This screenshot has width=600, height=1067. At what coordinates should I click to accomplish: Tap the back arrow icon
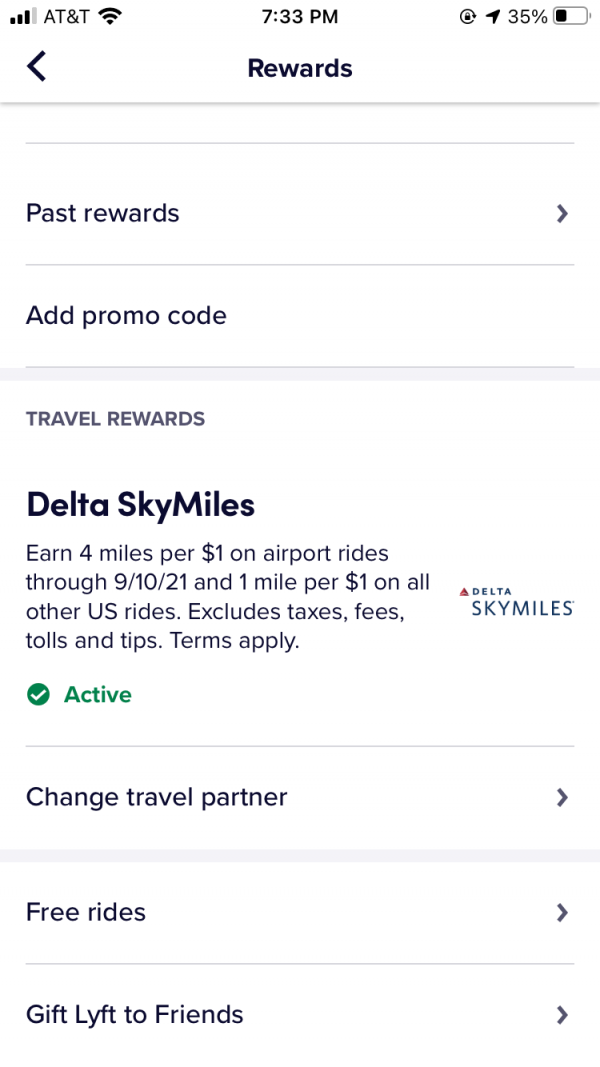[x=37, y=67]
